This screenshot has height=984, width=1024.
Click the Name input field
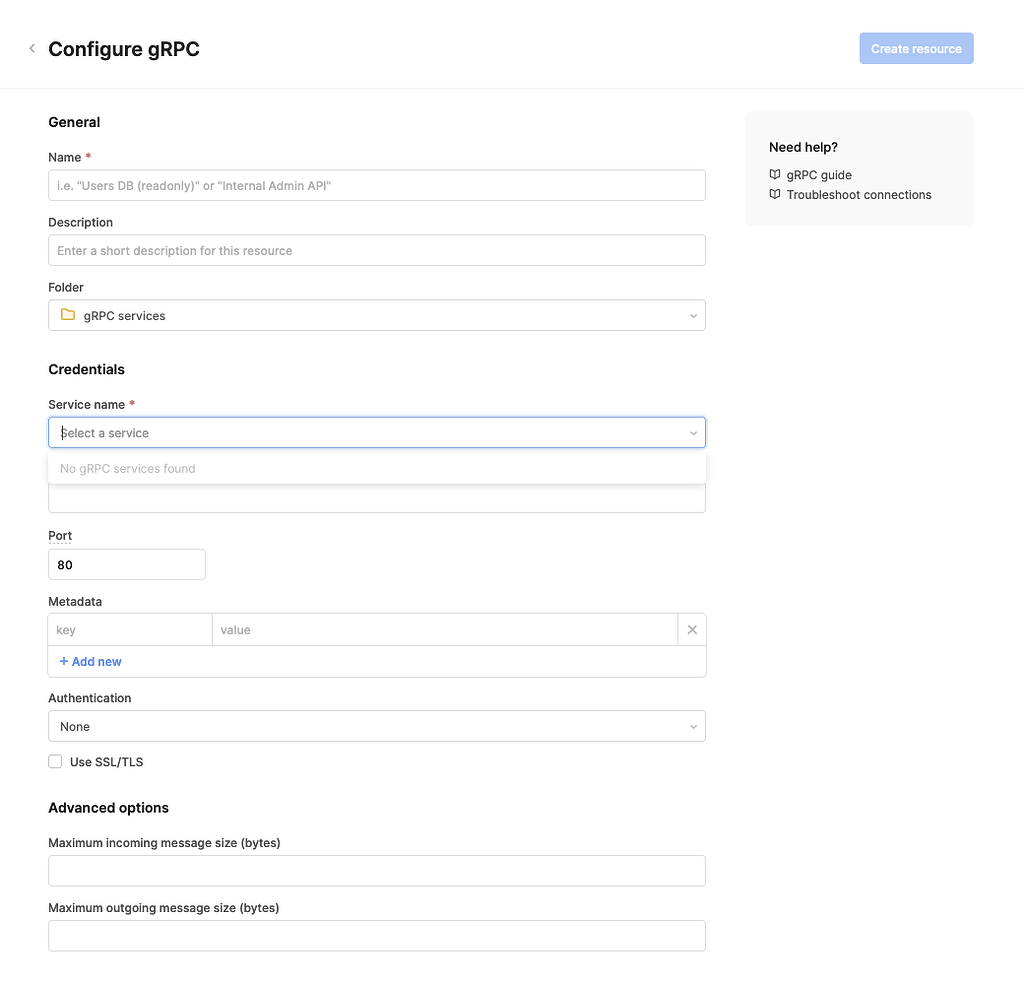(x=377, y=185)
